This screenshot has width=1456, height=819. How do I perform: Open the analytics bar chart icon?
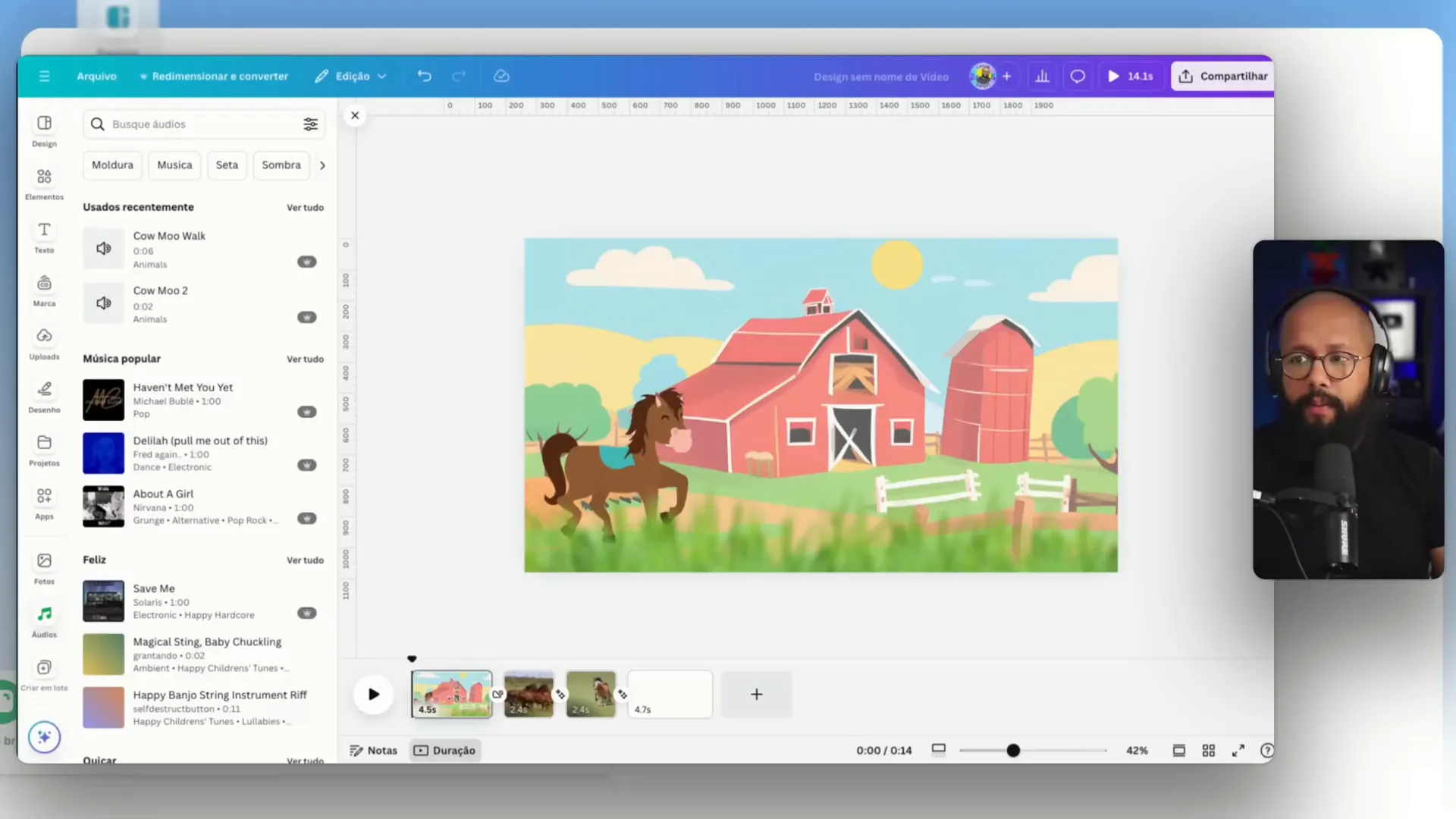[1042, 76]
